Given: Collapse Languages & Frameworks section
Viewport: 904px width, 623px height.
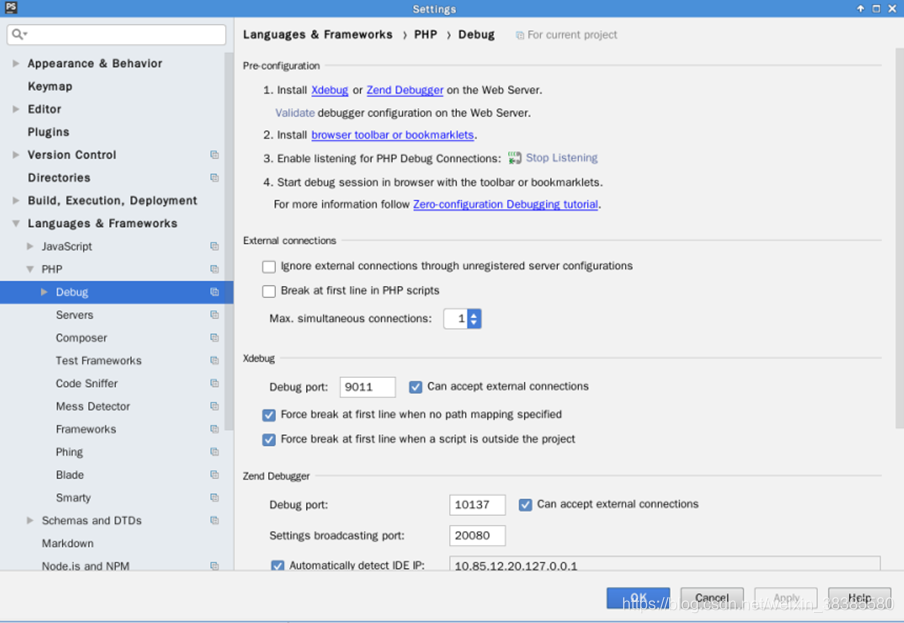Looking at the screenshot, I should pyautogui.click(x=16, y=223).
